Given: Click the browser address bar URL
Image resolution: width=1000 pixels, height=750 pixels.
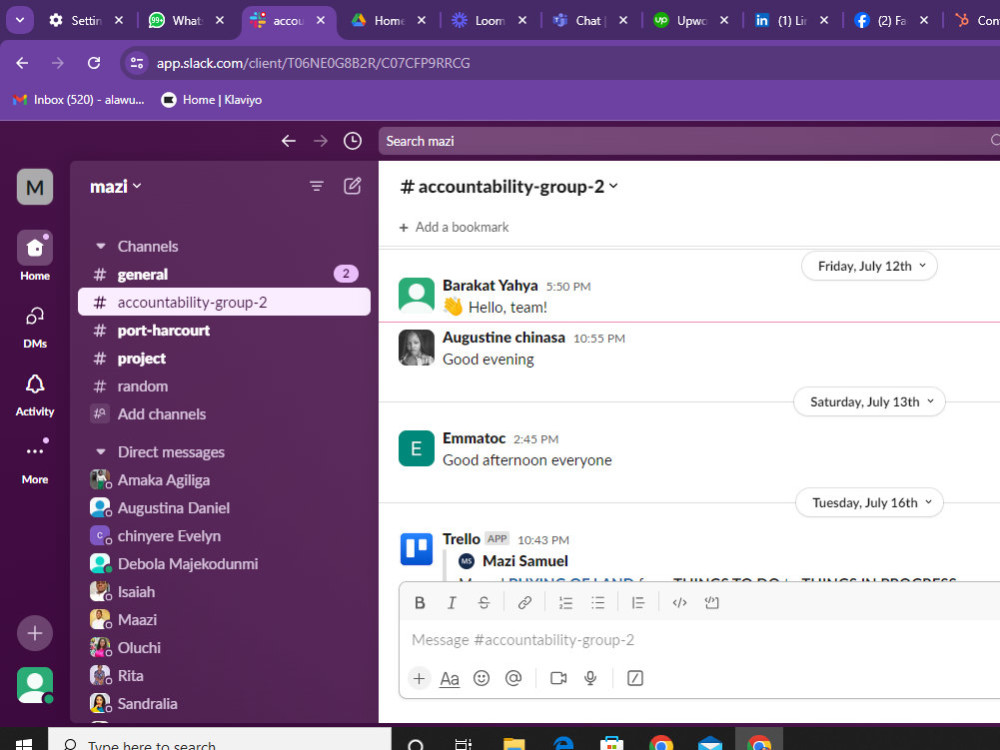Looking at the screenshot, I should [313, 63].
